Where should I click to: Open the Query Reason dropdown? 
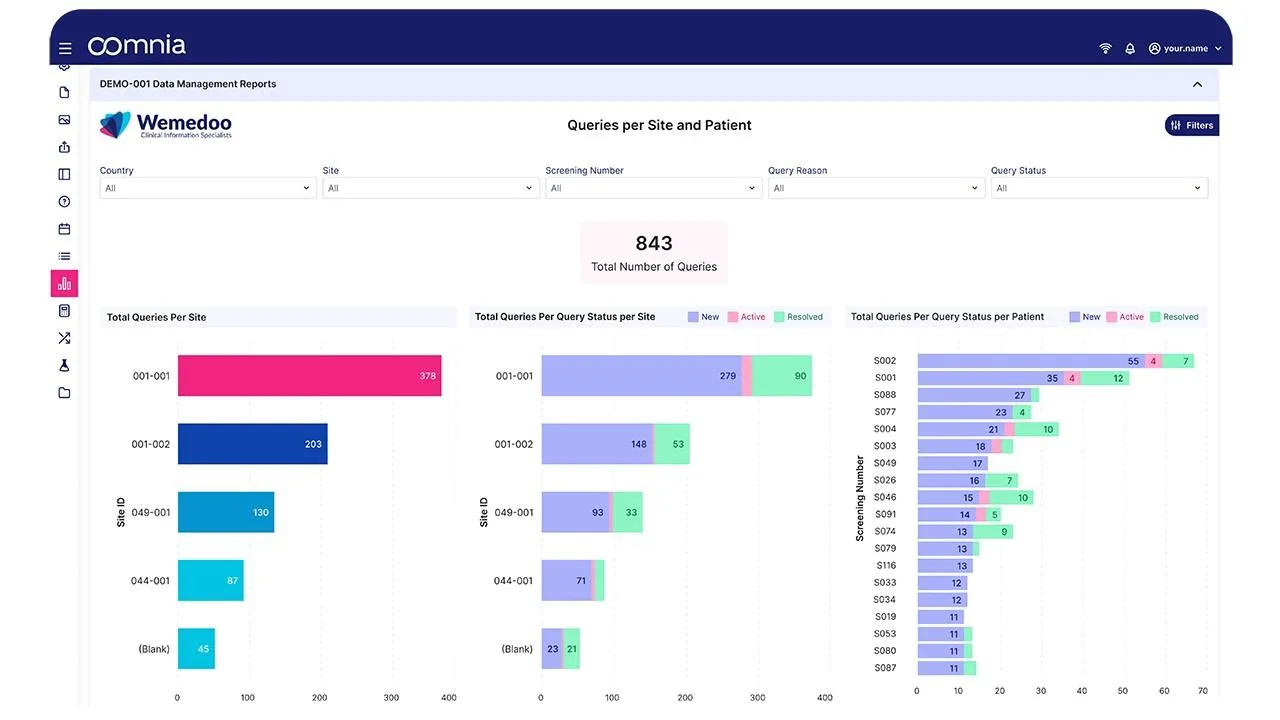tap(876, 188)
